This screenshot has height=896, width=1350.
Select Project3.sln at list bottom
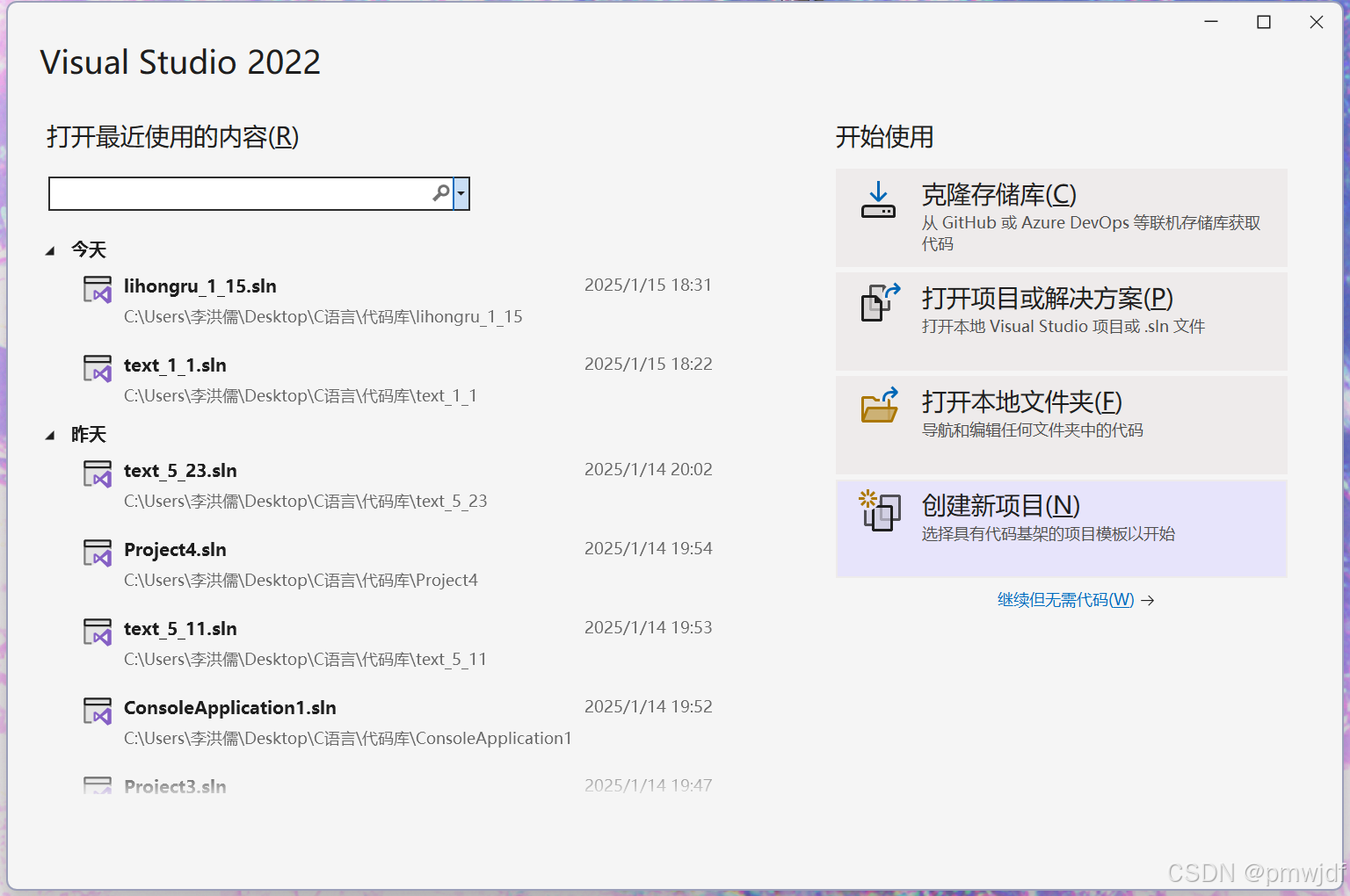(x=175, y=785)
